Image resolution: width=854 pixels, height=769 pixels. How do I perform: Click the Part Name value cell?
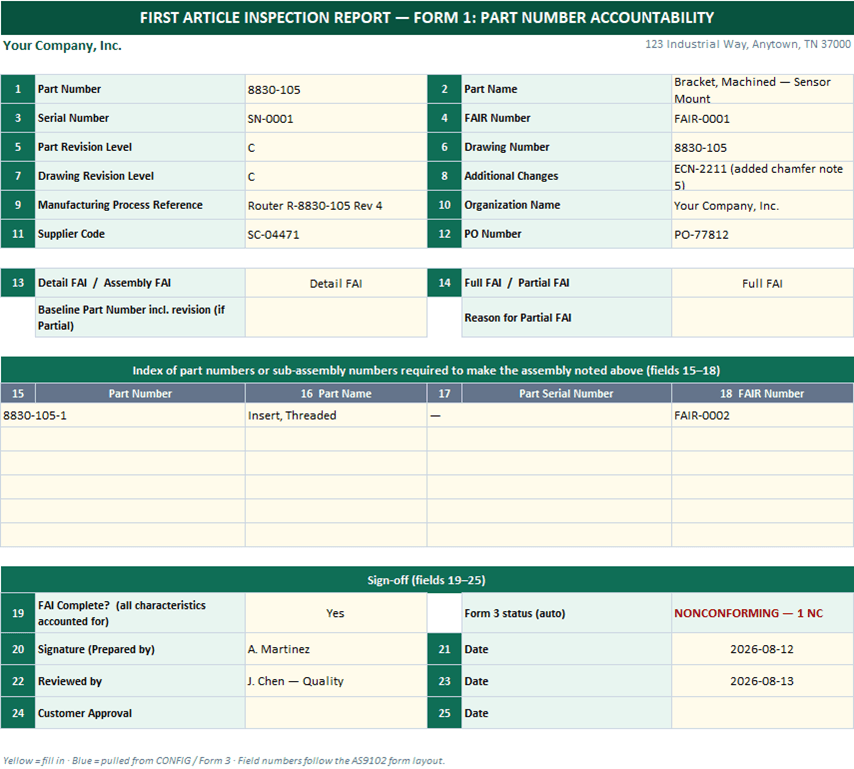[x=762, y=89]
